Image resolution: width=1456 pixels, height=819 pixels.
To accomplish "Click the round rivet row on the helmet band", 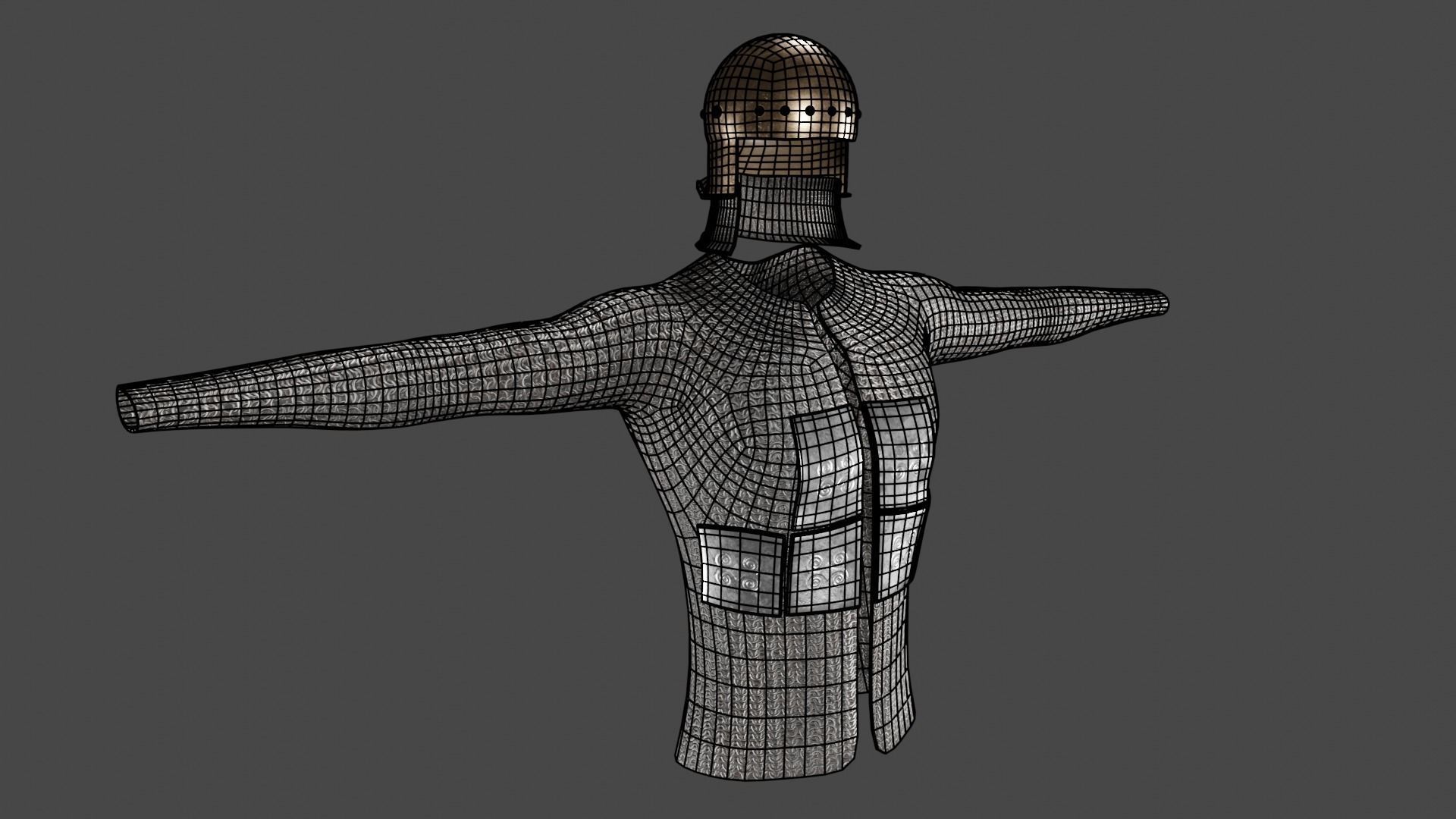I will [x=783, y=112].
